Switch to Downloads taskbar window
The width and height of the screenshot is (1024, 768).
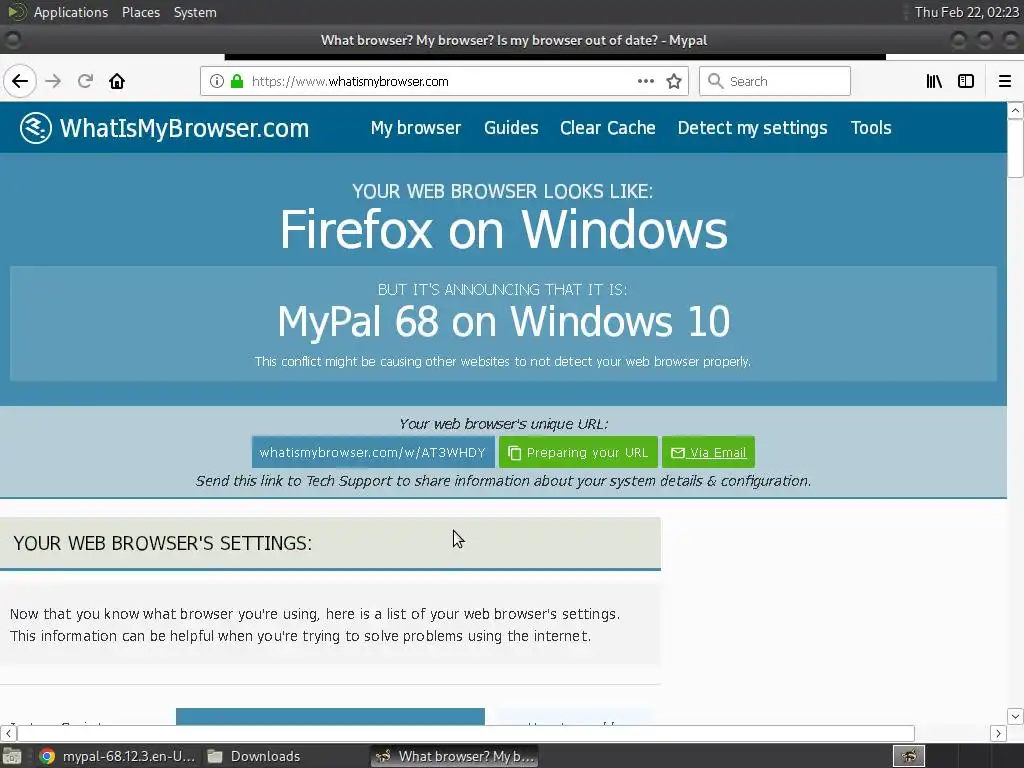[x=253, y=756]
